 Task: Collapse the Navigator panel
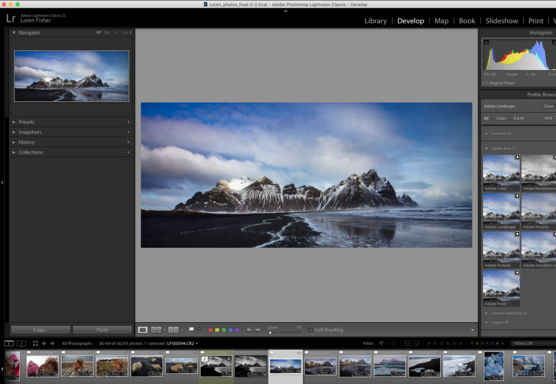(13, 33)
